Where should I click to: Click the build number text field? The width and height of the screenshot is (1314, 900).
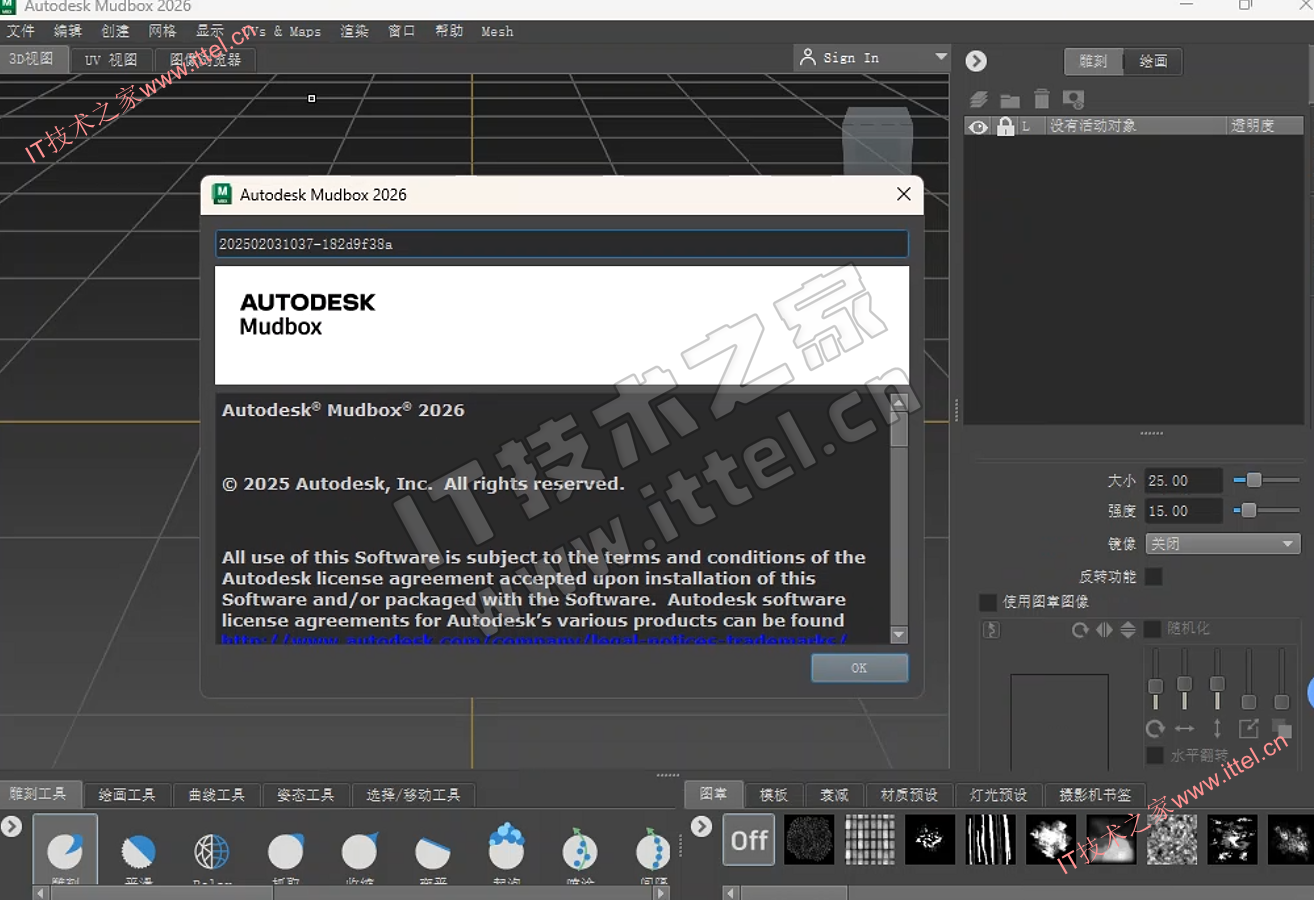562,244
